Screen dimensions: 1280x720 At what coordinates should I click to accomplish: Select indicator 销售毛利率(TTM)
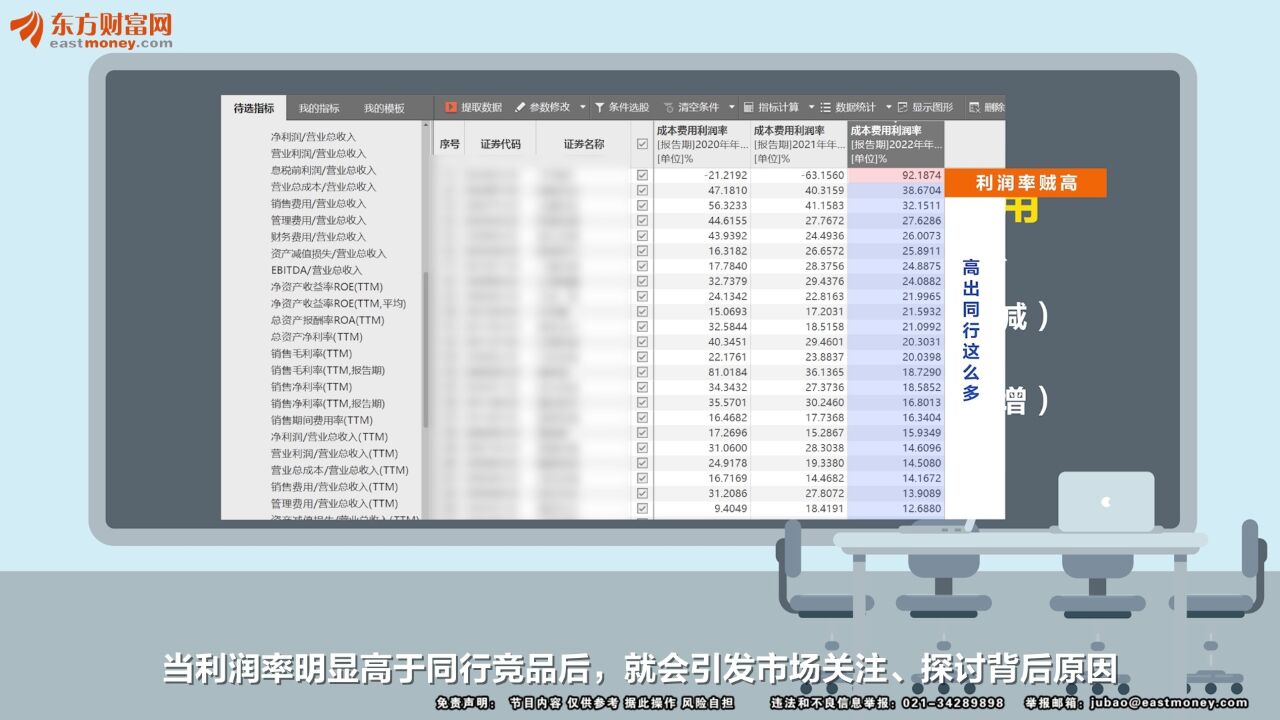tap(311, 354)
